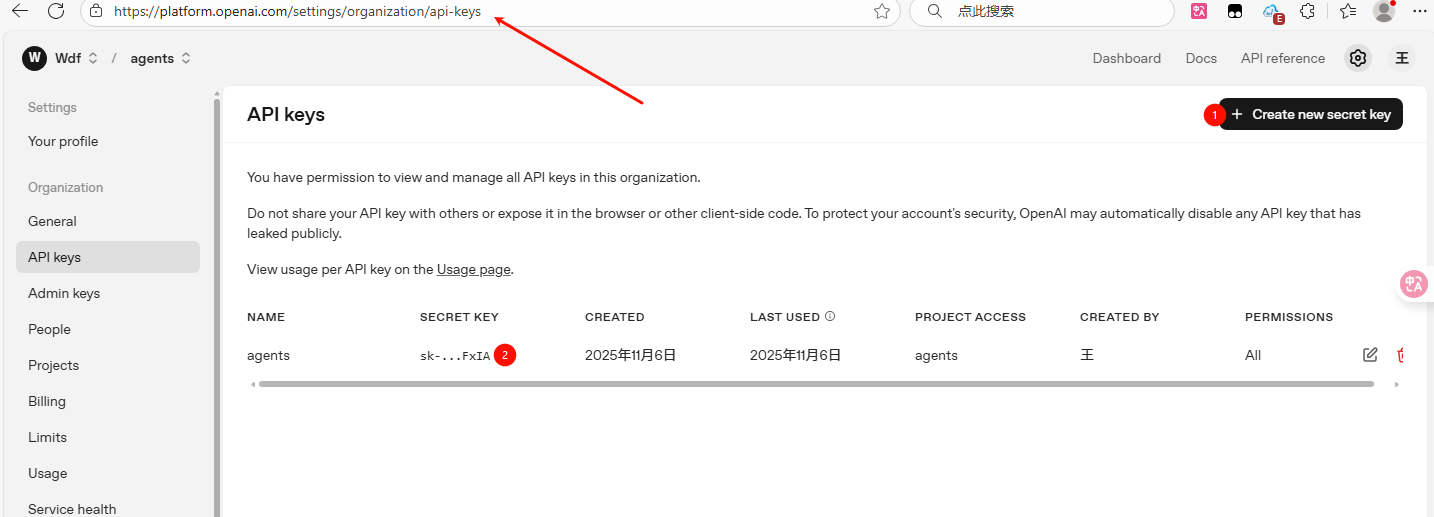Click the address bar URL
Screen dimensions: 1434x517
click(x=297, y=11)
